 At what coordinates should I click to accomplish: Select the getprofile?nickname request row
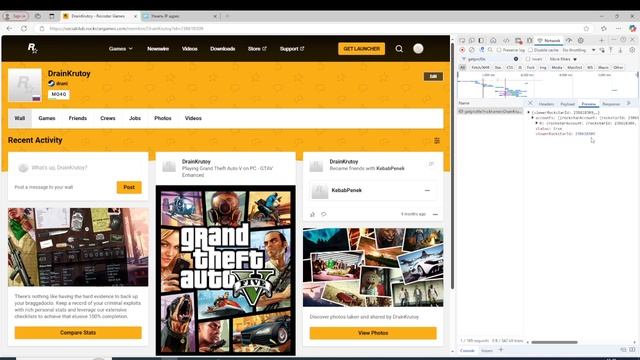(490, 111)
